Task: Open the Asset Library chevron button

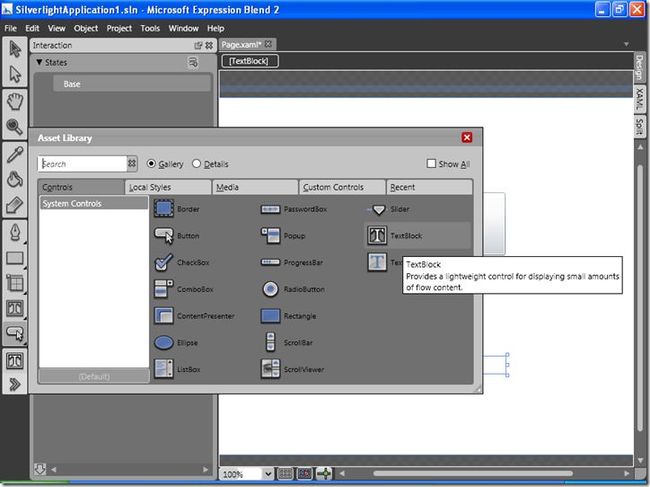Action: pos(15,384)
